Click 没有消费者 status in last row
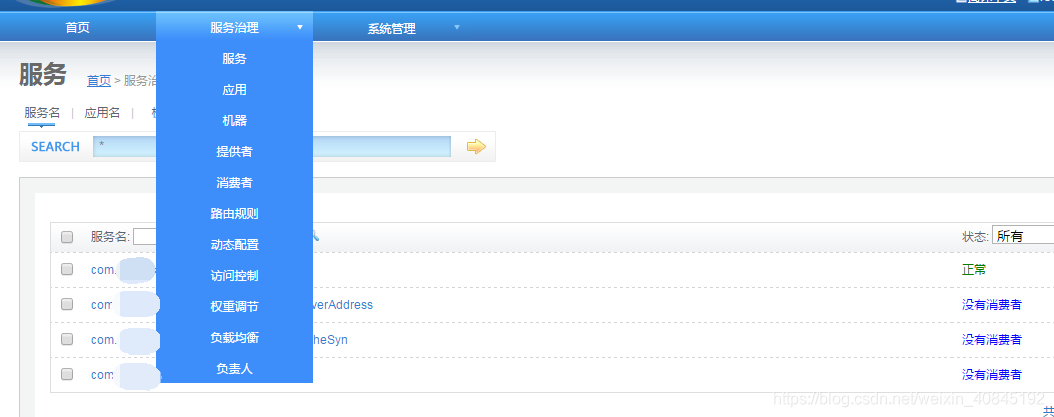 (991, 375)
